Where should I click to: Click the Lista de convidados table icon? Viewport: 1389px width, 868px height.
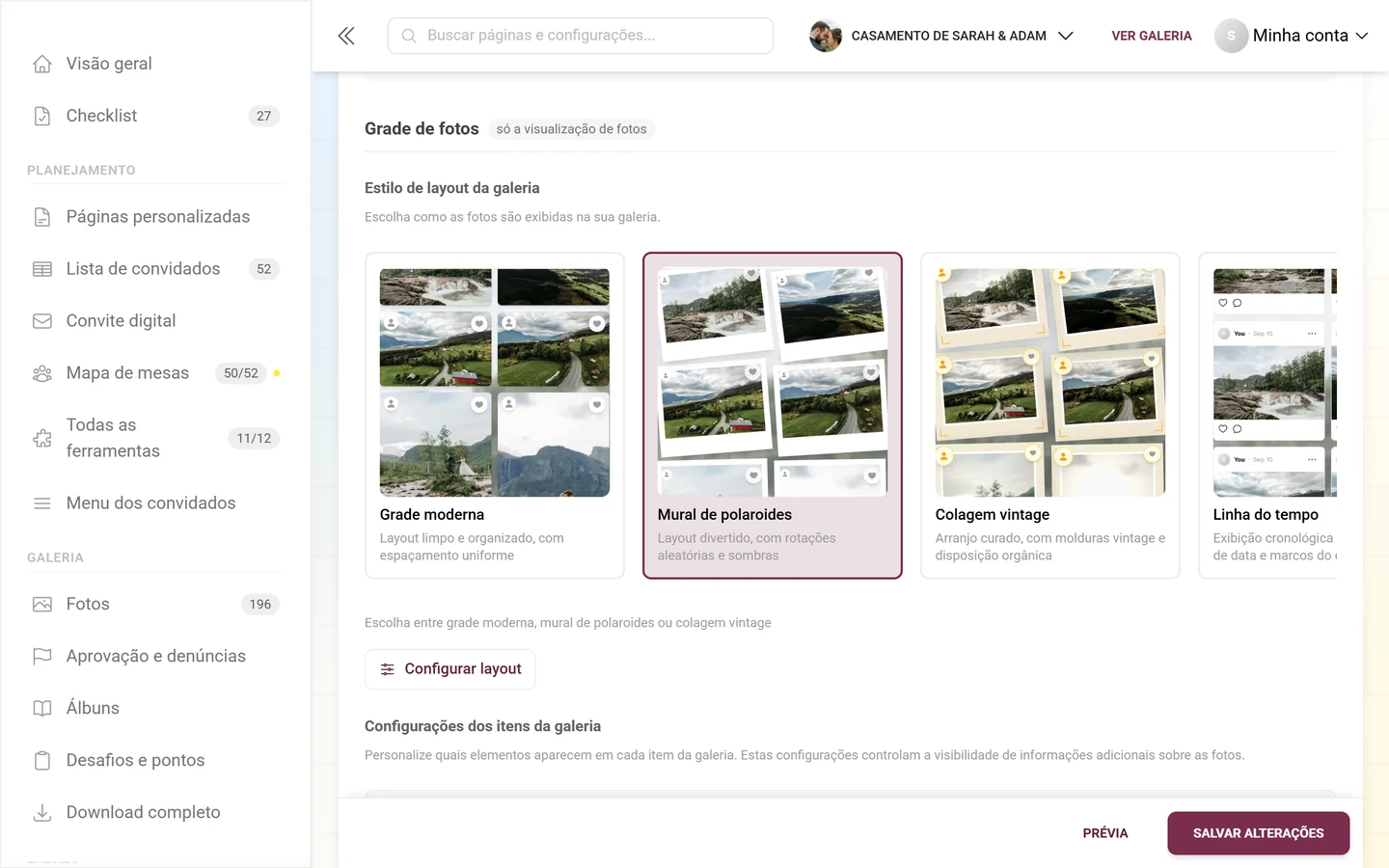coord(42,269)
